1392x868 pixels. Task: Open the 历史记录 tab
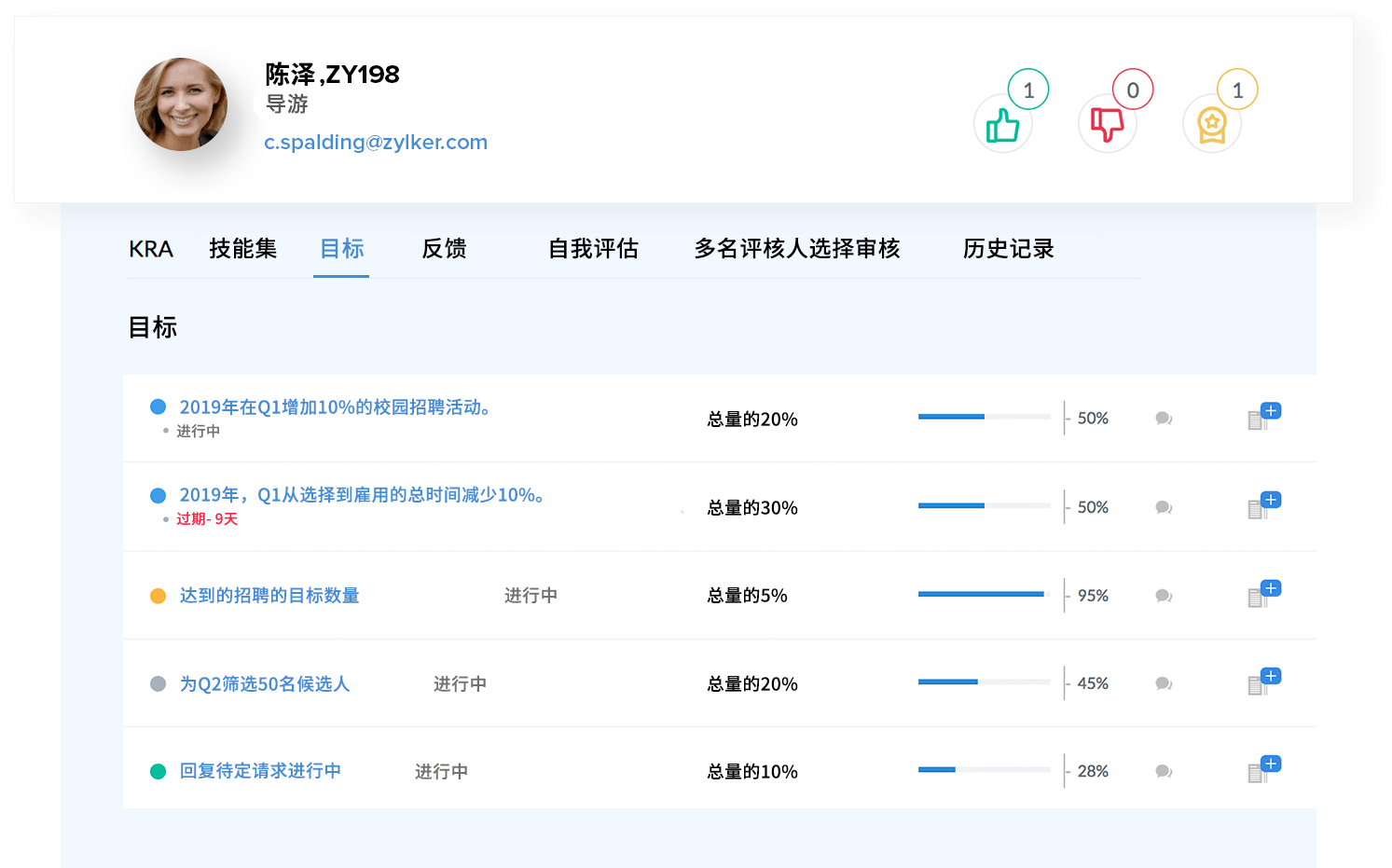[1008, 249]
